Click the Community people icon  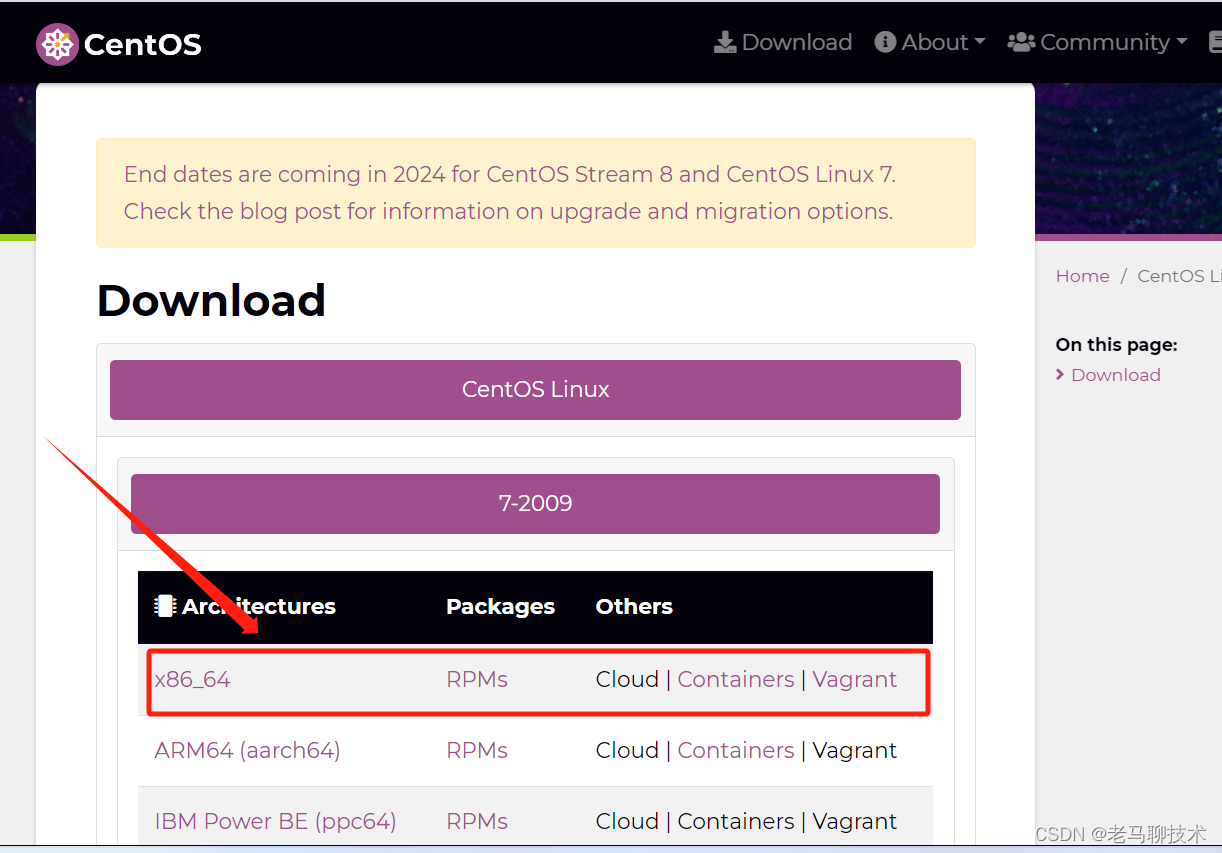[1021, 42]
